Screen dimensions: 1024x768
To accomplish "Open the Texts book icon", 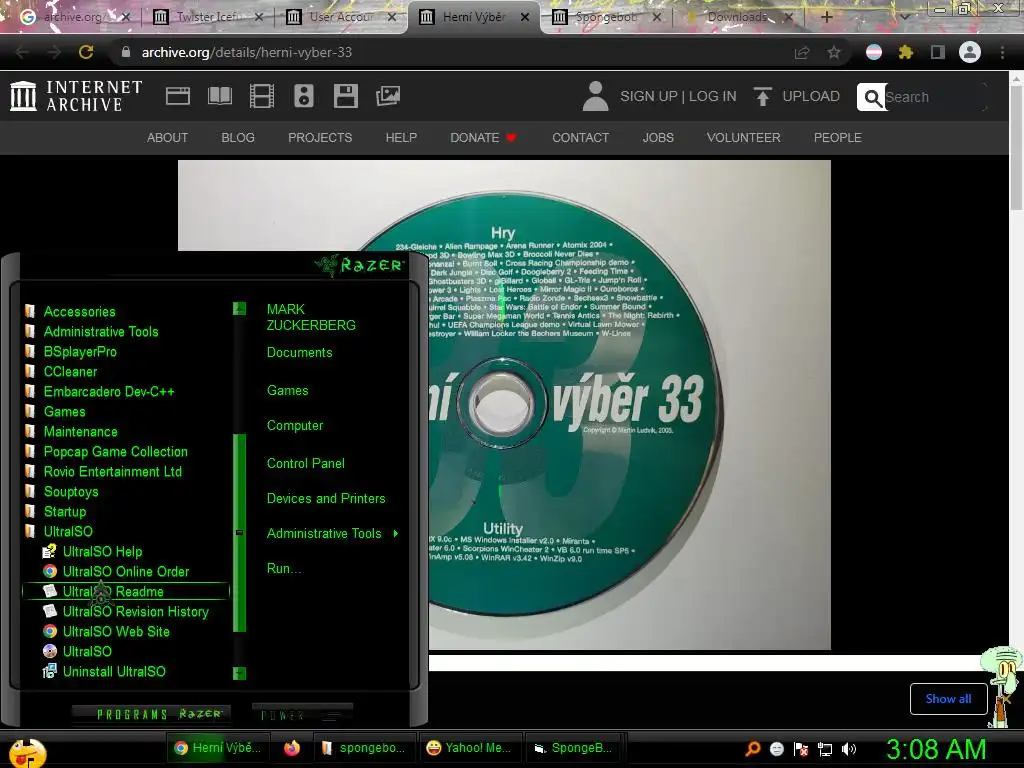I will point(219,96).
